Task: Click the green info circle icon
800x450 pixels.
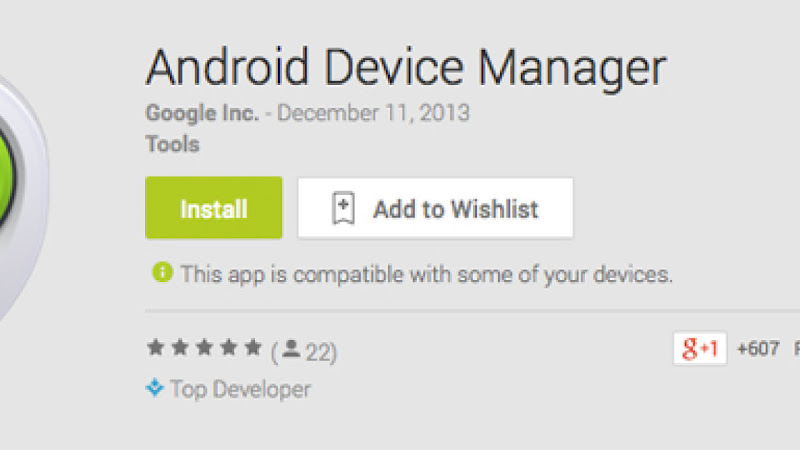Action: 163,272
